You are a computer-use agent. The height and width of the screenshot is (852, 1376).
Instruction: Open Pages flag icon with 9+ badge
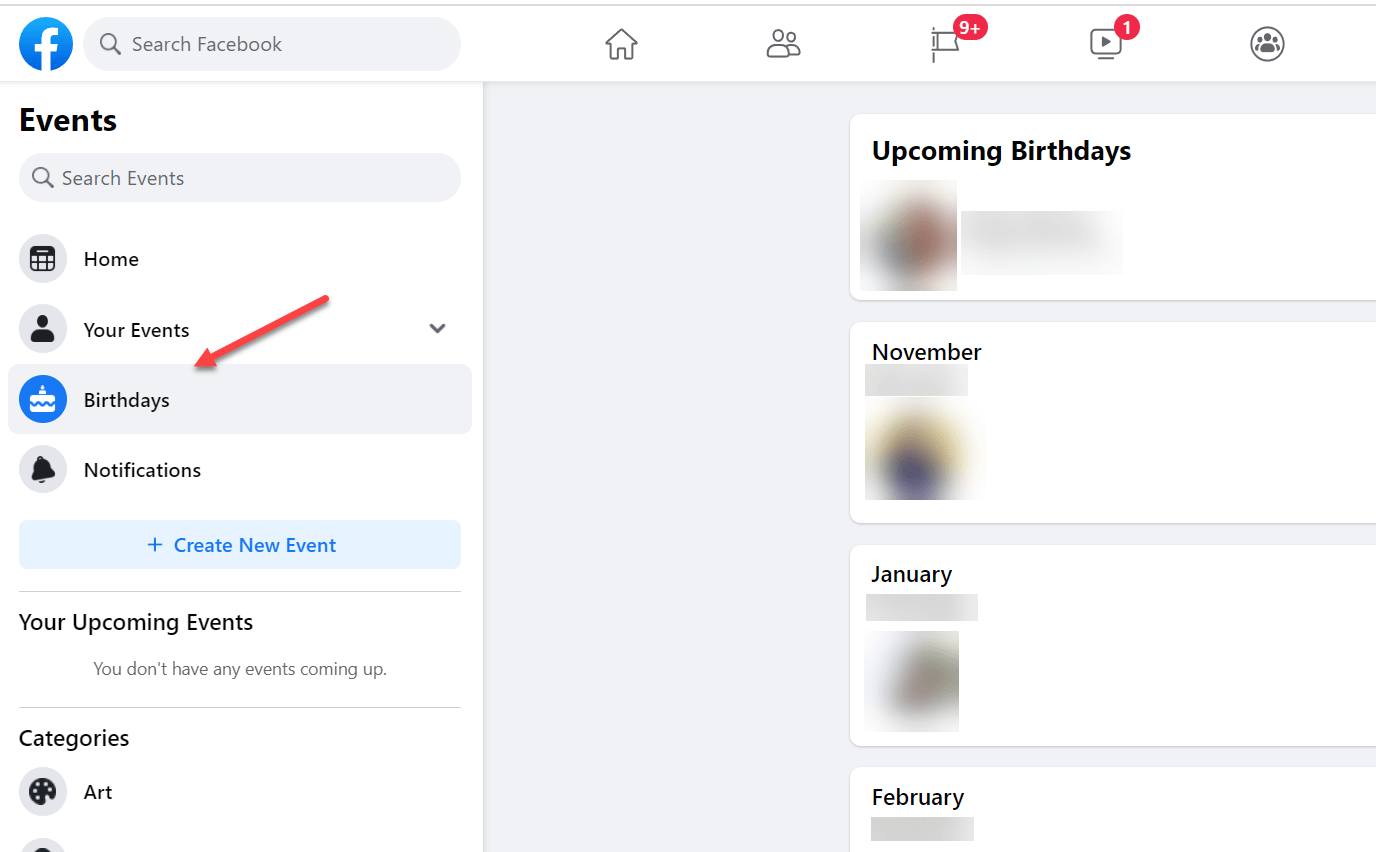[x=945, y=44]
